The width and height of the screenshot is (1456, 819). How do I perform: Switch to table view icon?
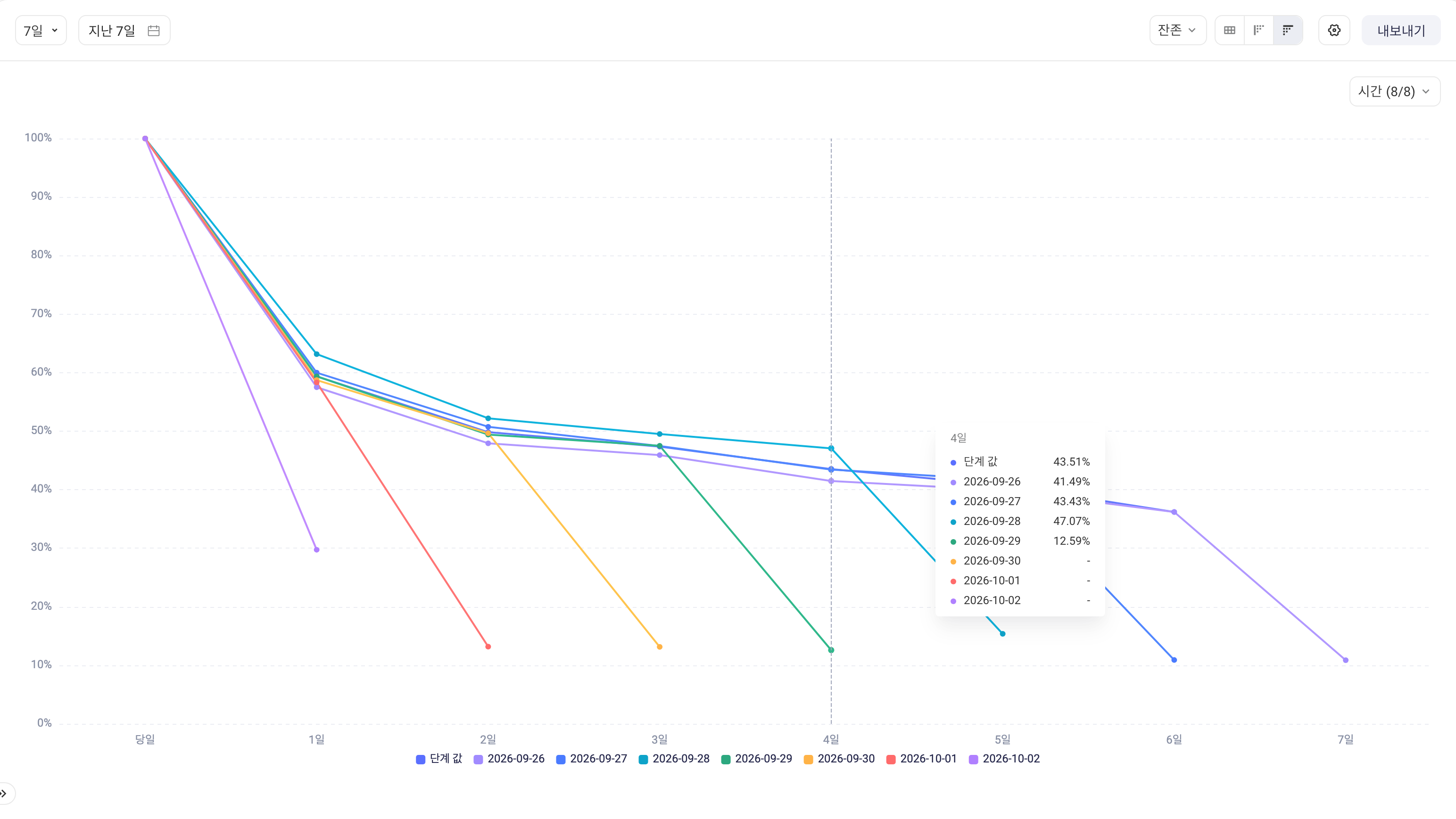1229,31
